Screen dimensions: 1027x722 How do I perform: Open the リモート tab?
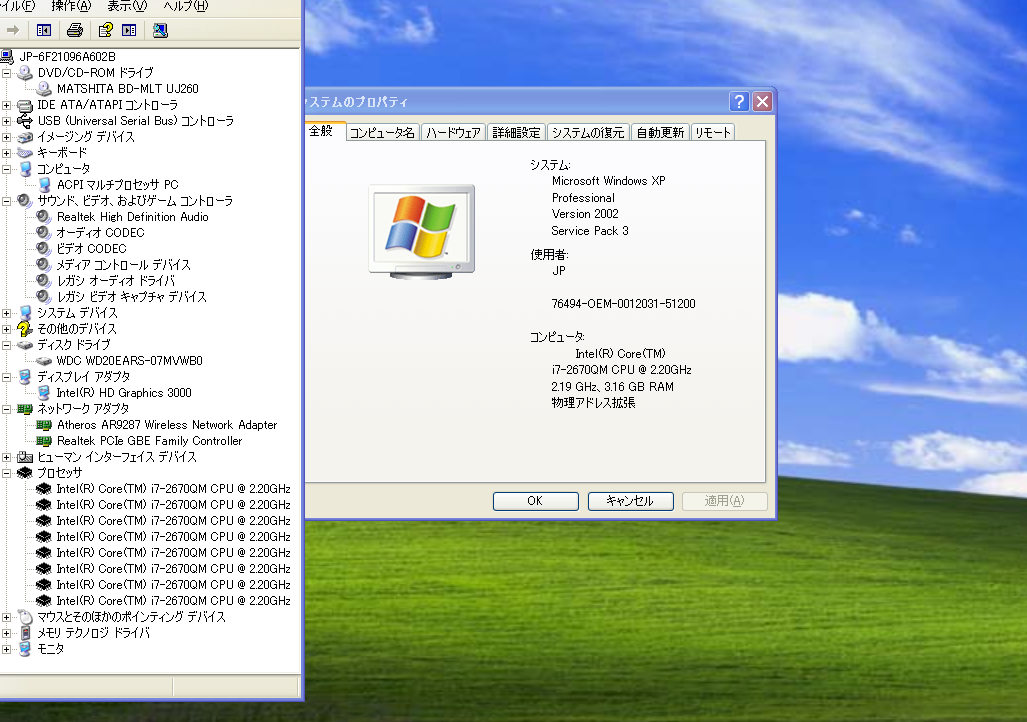click(713, 132)
